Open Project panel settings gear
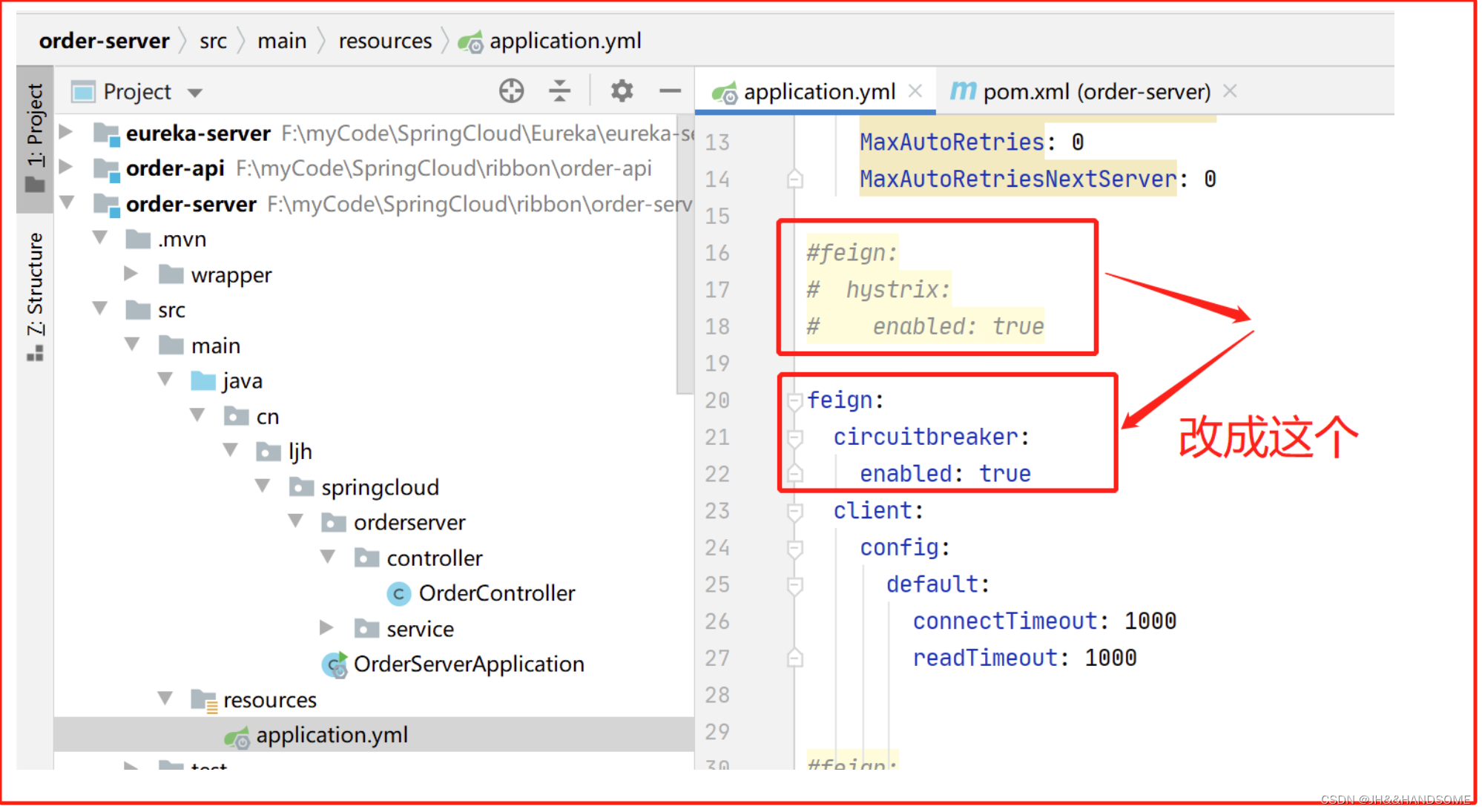 (x=622, y=91)
